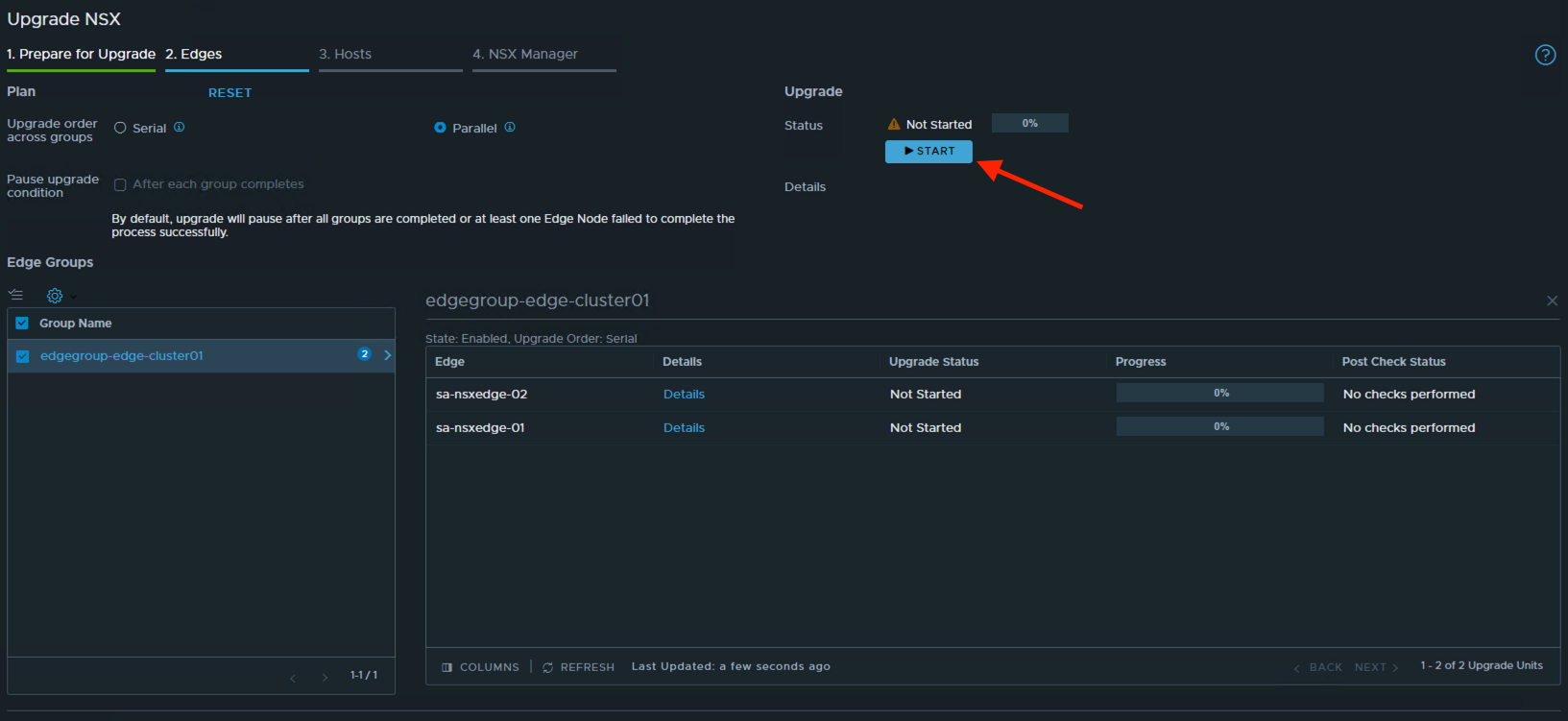The width and height of the screenshot is (1568, 721).
Task: Go to the previous page of Edge Groups
Action: pos(293,678)
